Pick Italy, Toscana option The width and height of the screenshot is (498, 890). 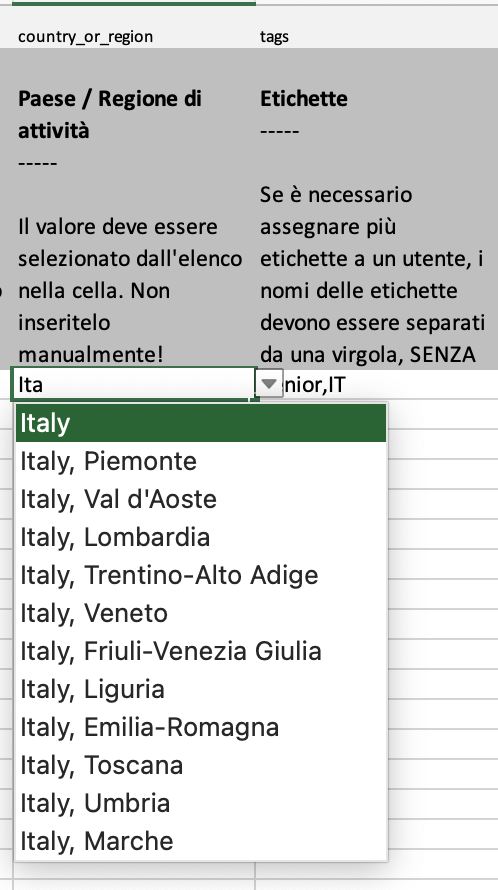(x=201, y=765)
